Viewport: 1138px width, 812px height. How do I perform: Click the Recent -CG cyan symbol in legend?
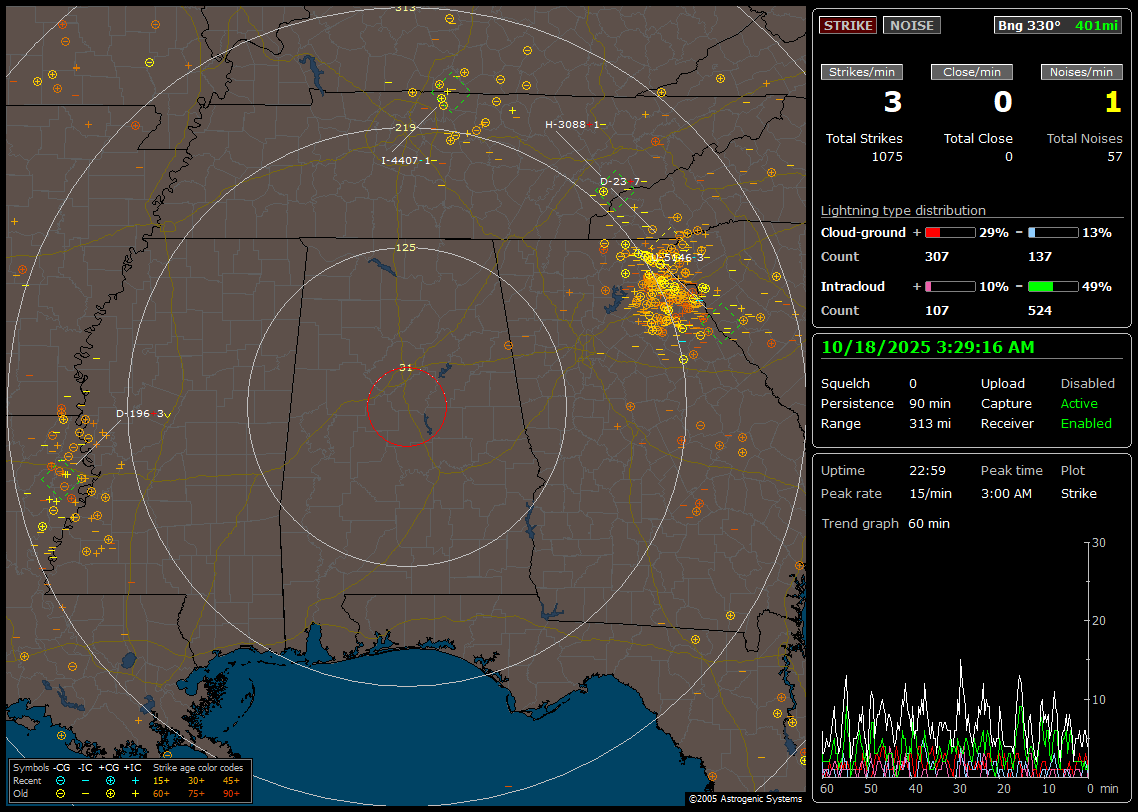[61, 780]
